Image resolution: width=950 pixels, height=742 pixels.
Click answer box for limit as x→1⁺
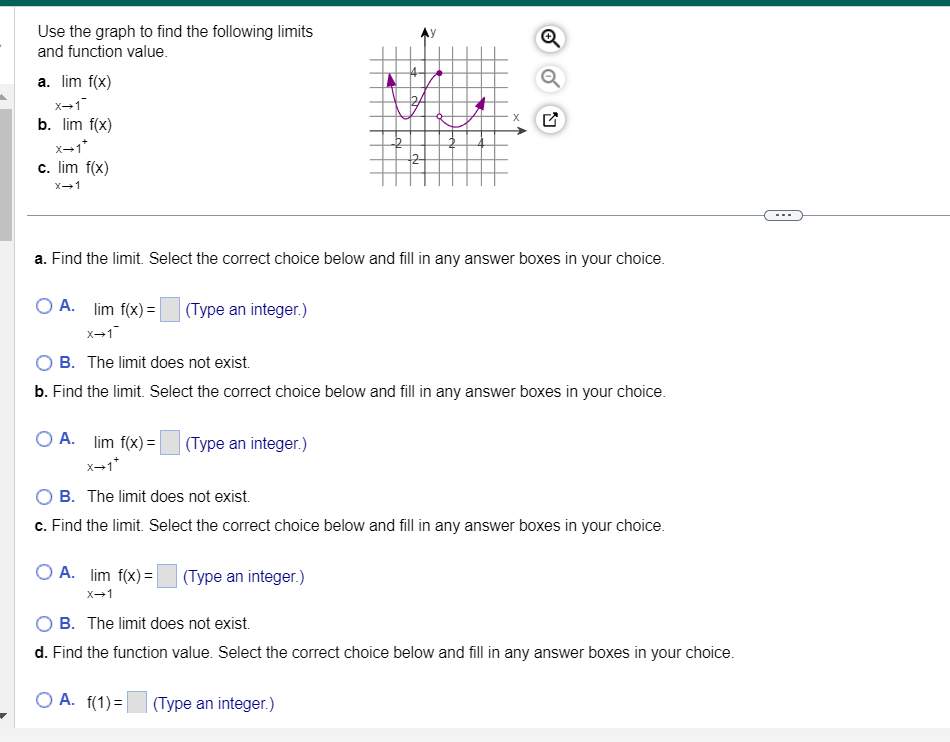tap(170, 443)
